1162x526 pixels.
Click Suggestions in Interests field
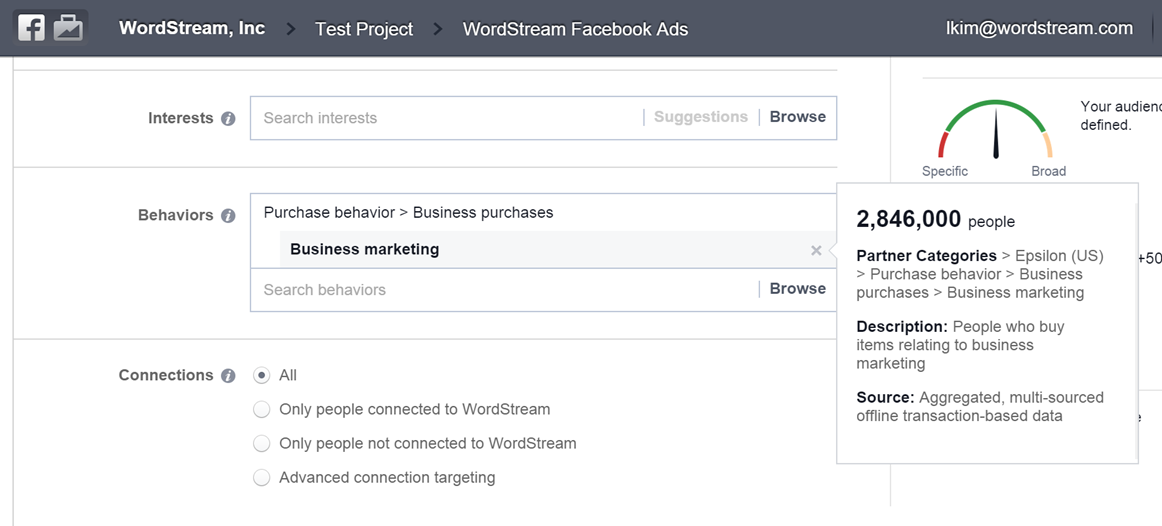coord(700,117)
